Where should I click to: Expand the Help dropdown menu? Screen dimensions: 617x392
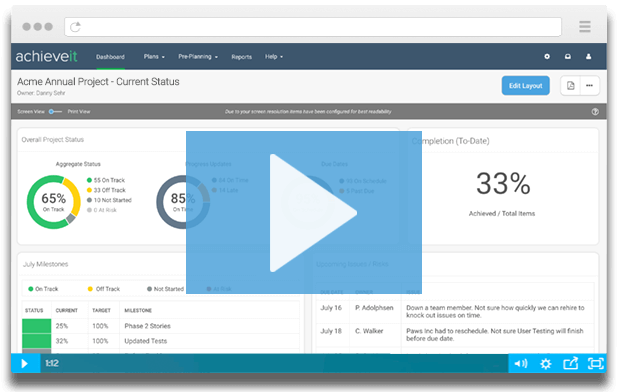[274, 57]
